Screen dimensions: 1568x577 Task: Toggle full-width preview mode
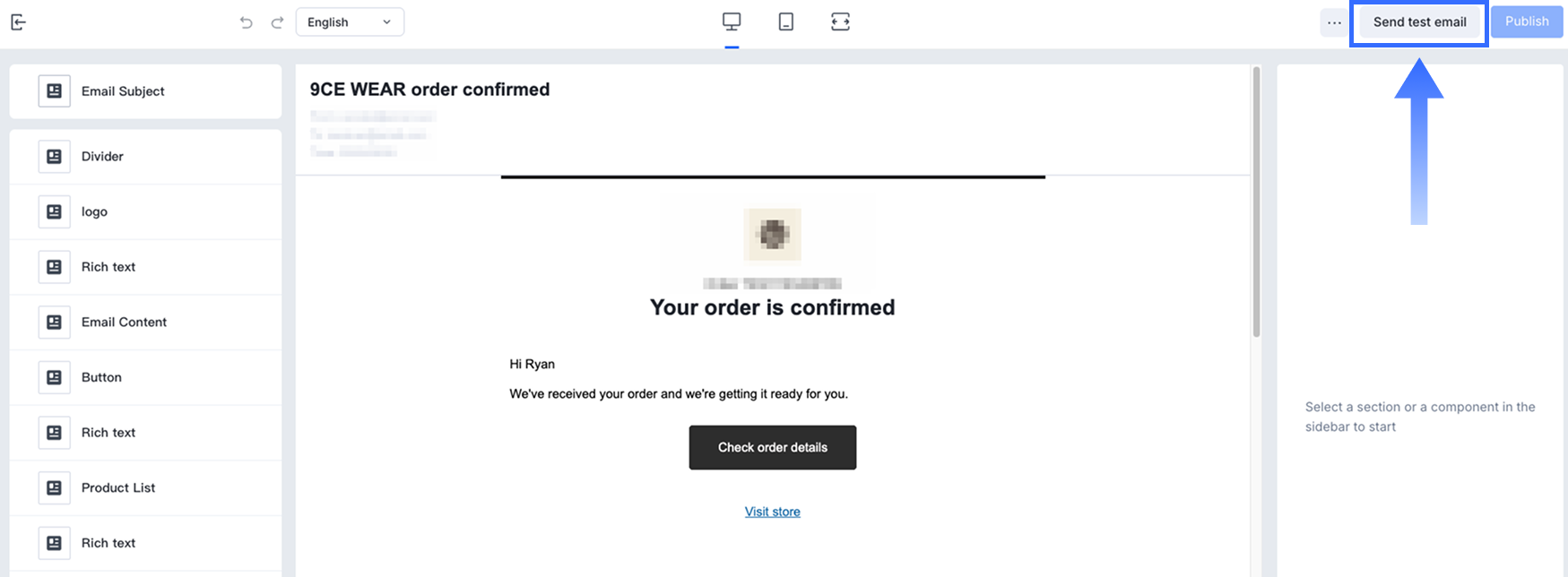click(840, 22)
